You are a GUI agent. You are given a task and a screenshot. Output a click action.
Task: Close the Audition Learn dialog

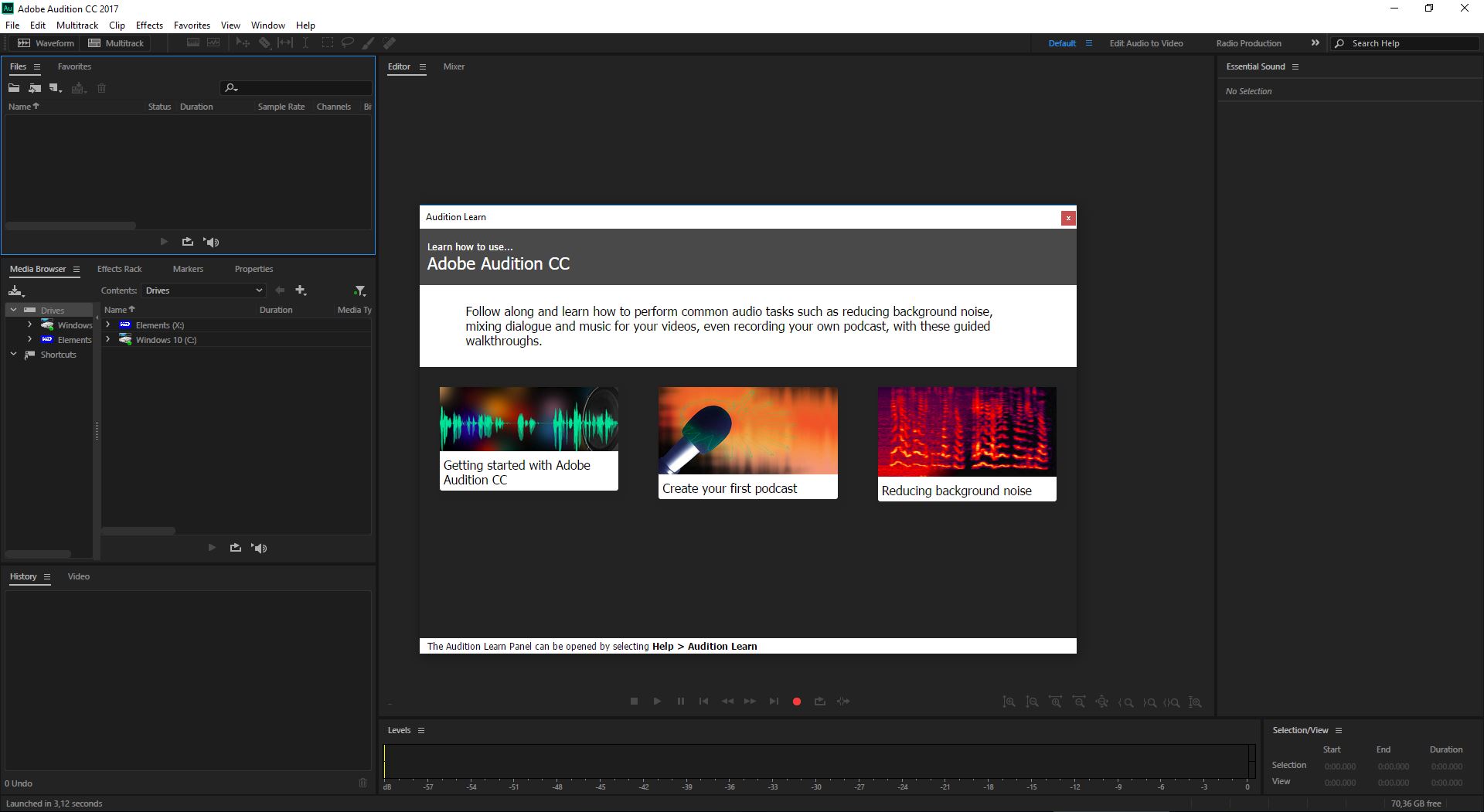point(1068,218)
